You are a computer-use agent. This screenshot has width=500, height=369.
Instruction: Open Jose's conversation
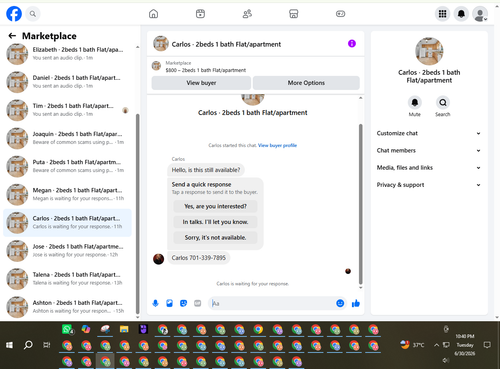(67, 251)
